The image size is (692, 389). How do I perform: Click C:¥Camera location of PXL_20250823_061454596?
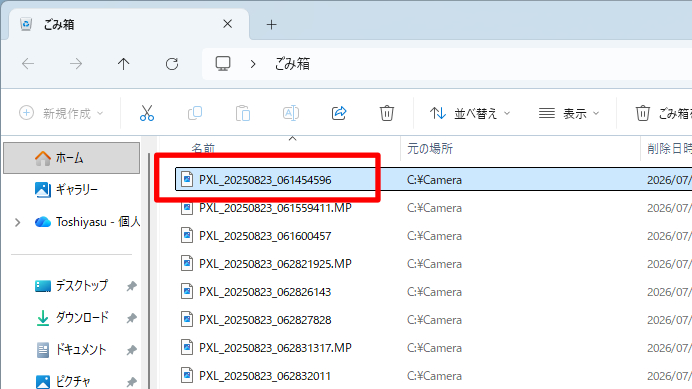(x=434, y=180)
